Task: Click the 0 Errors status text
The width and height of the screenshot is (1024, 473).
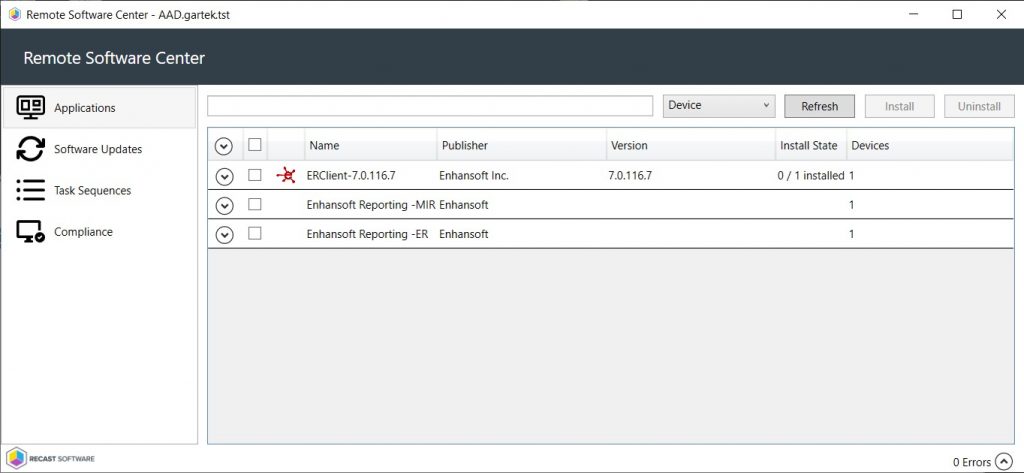Action: tap(972, 462)
